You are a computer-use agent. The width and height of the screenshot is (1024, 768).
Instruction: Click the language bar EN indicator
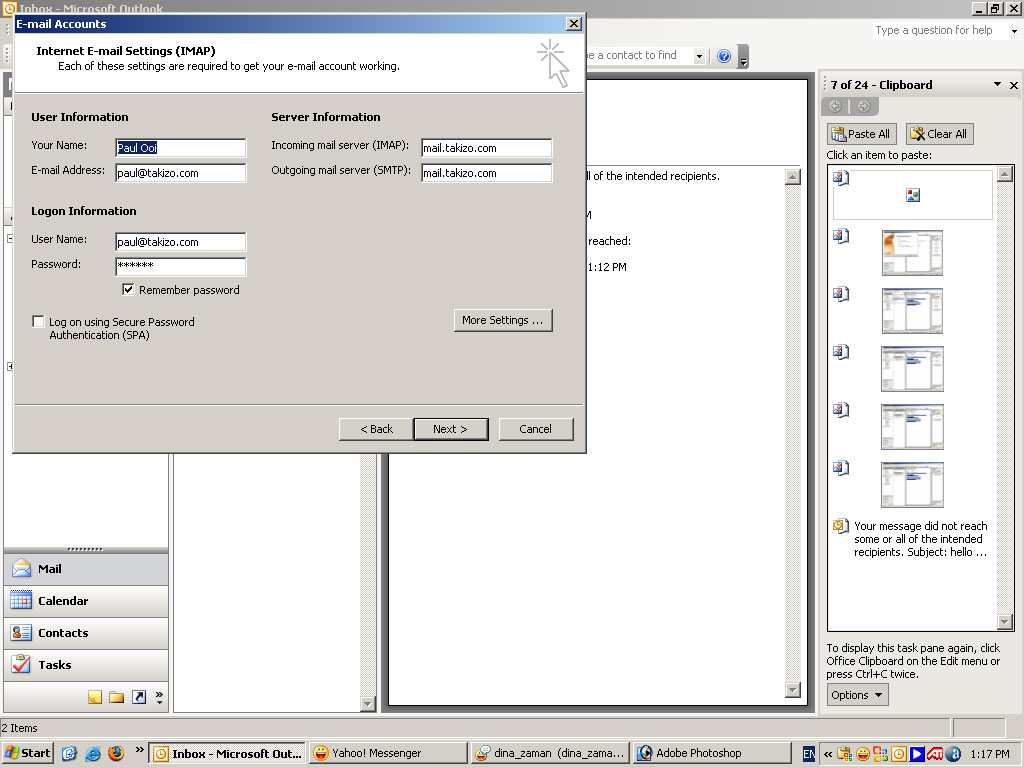808,754
